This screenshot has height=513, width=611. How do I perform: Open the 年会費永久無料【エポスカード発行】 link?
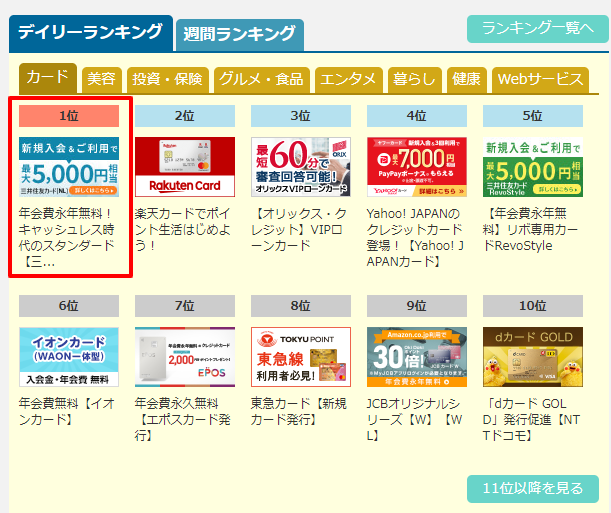[x=183, y=420]
